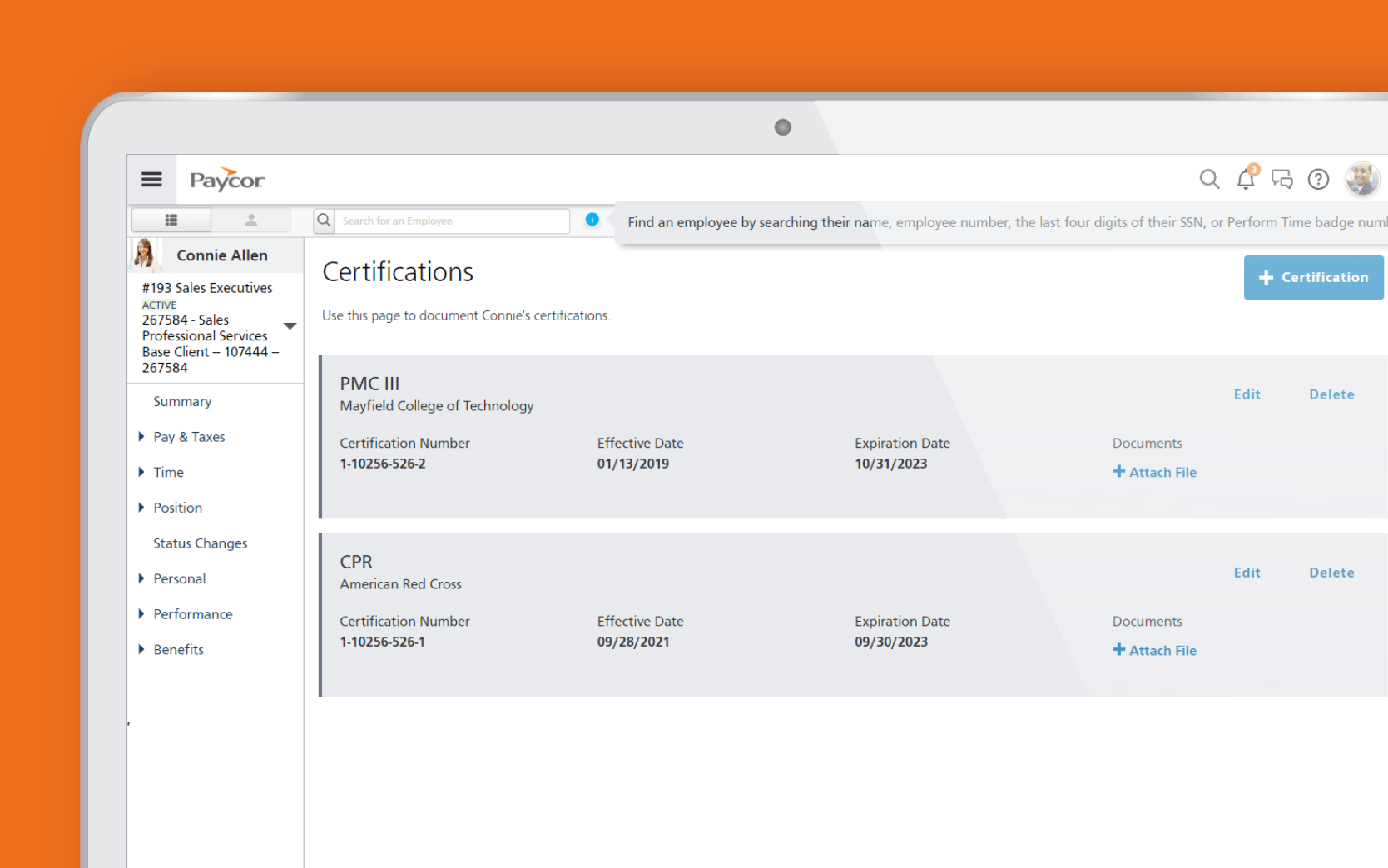Open the employee position dropdown arrow
This screenshot has width=1388, height=868.
click(x=290, y=326)
